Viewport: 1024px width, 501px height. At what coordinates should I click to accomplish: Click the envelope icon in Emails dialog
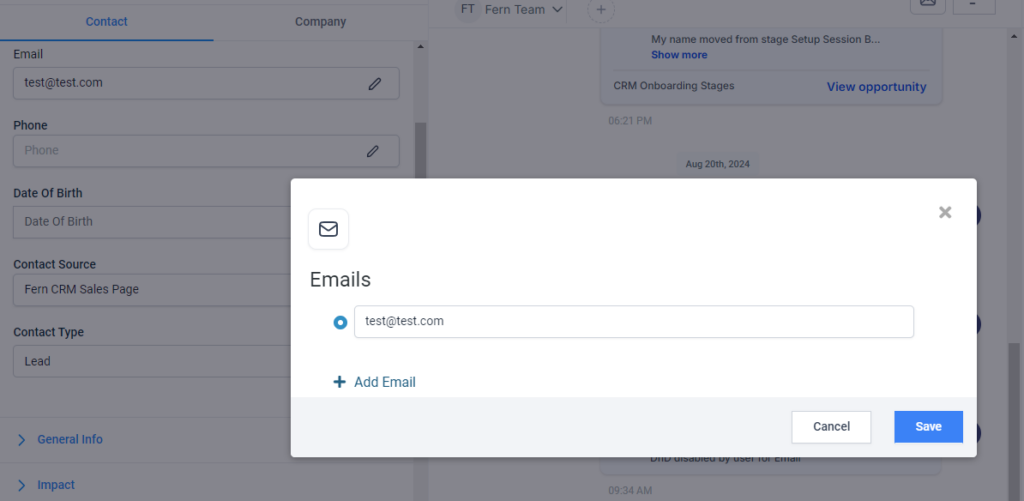click(328, 229)
